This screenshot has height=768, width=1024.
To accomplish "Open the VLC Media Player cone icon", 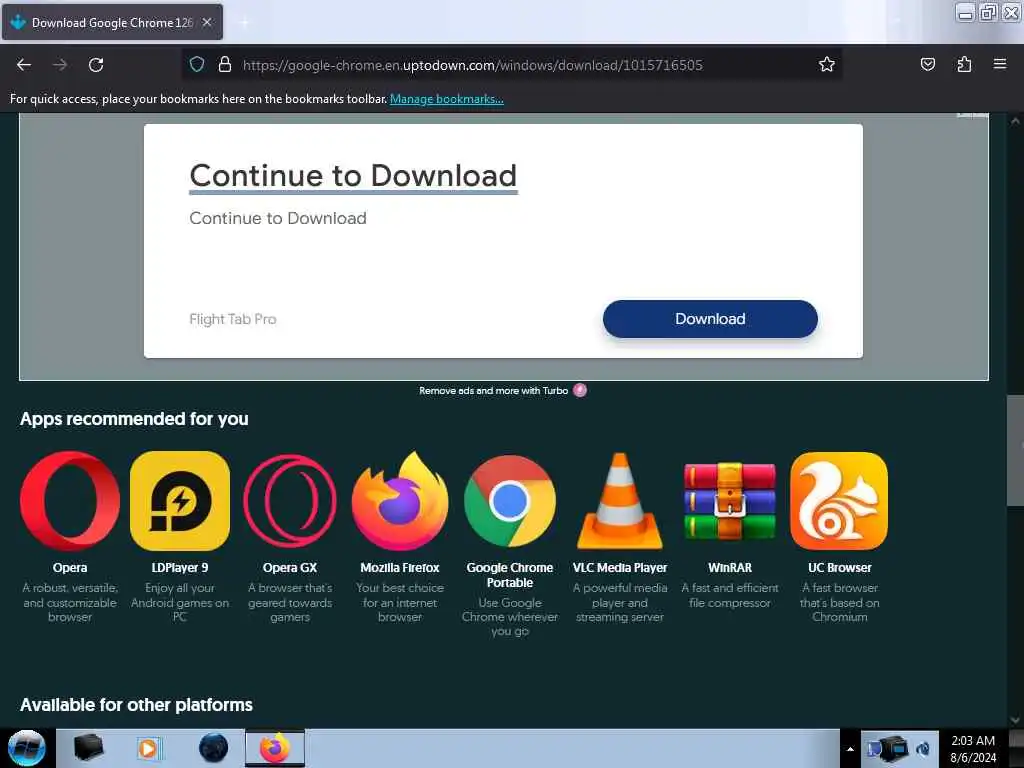I will click(620, 501).
